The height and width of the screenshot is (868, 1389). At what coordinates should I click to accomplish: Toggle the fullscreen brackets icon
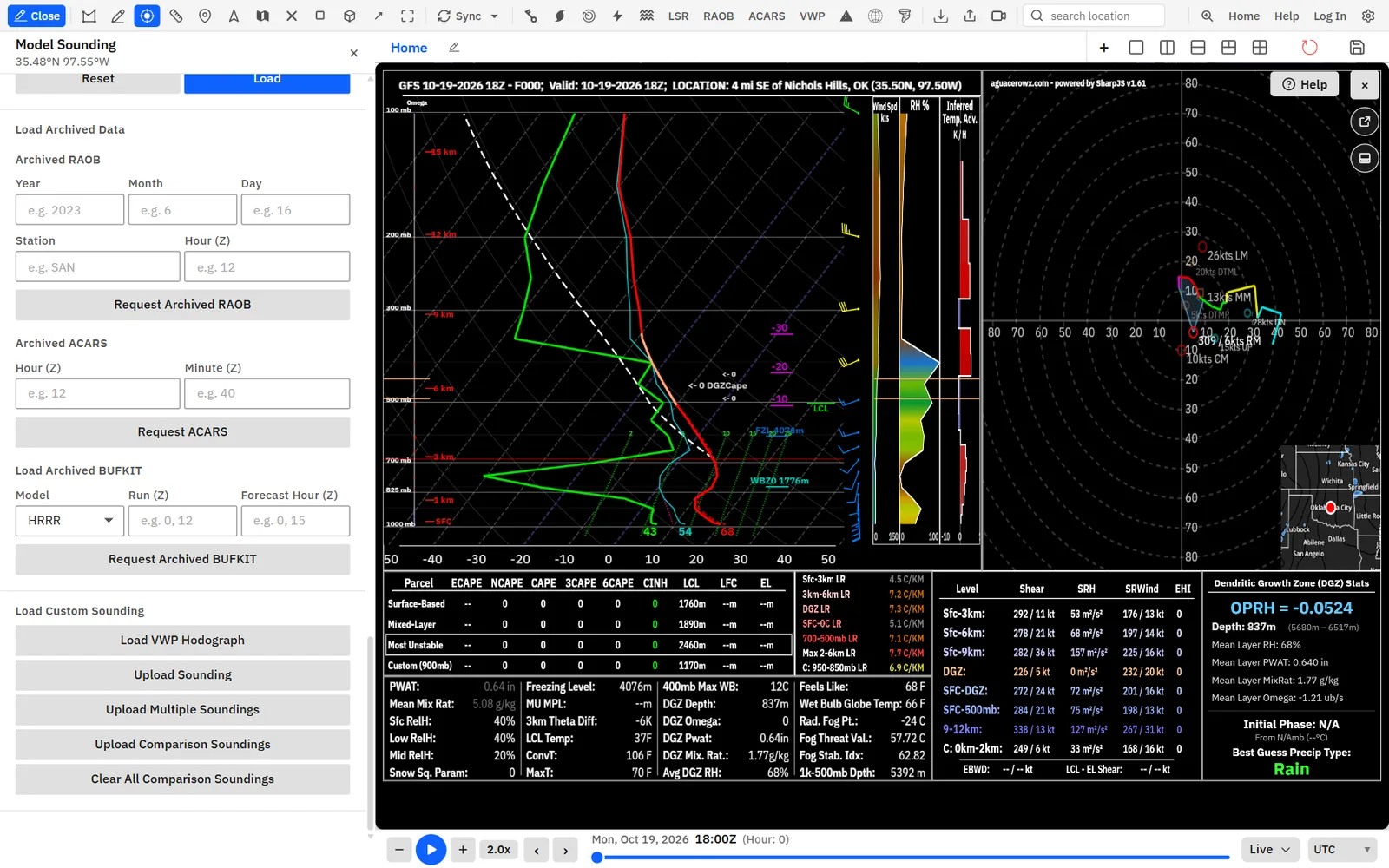[407, 16]
